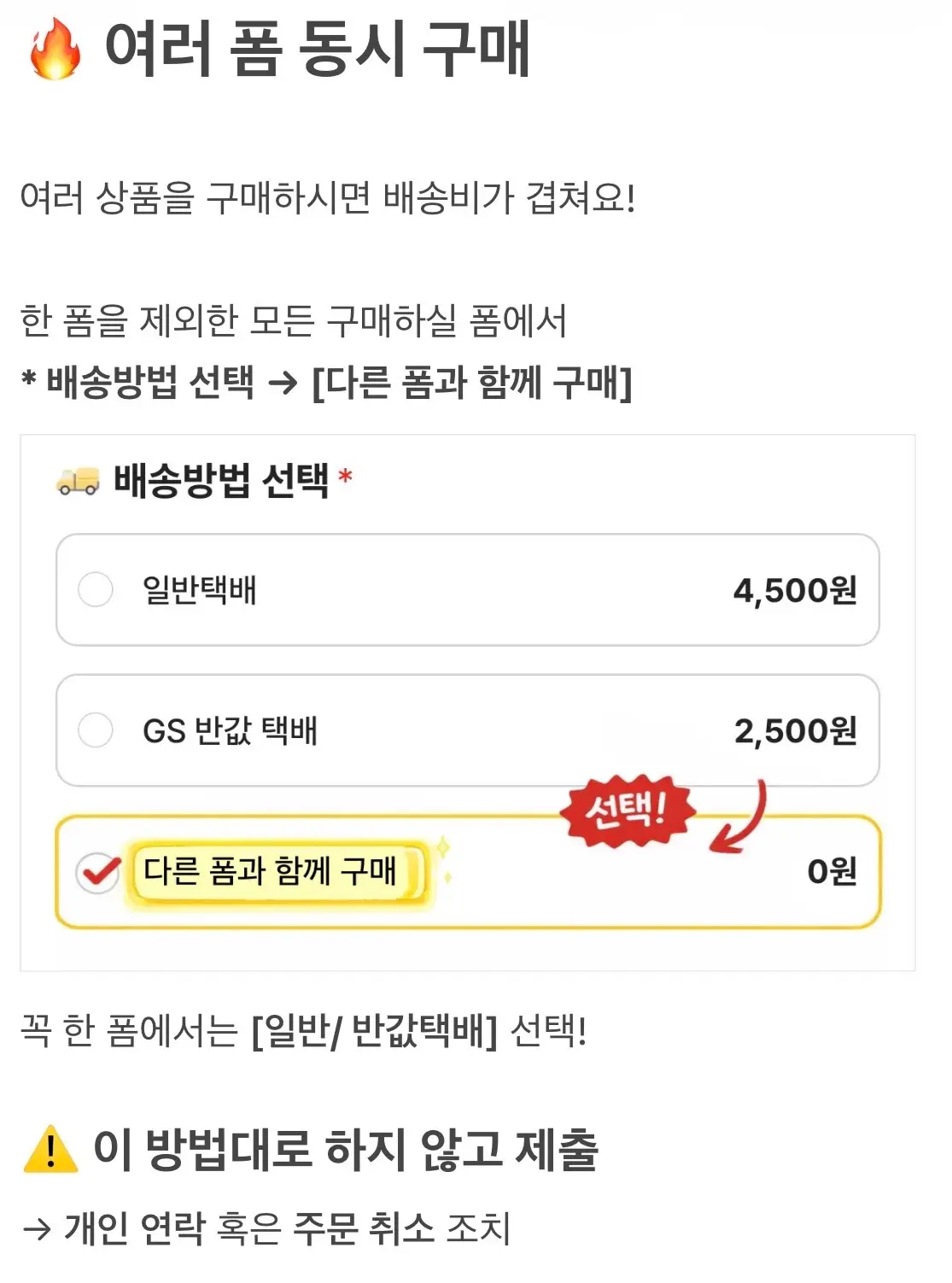Click the red curved arrow pointing down
The width and height of the screenshot is (952, 1283).
741,820
